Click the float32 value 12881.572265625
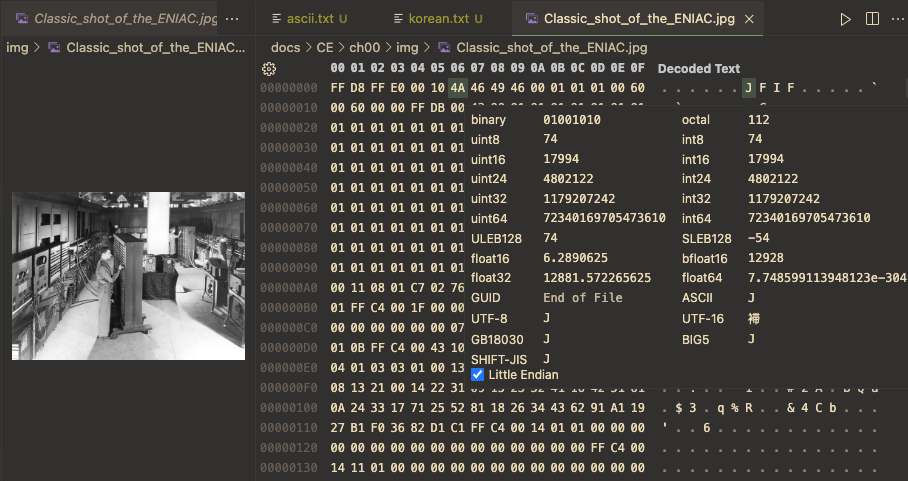The width and height of the screenshot is (908, 481). pos(597,278)
